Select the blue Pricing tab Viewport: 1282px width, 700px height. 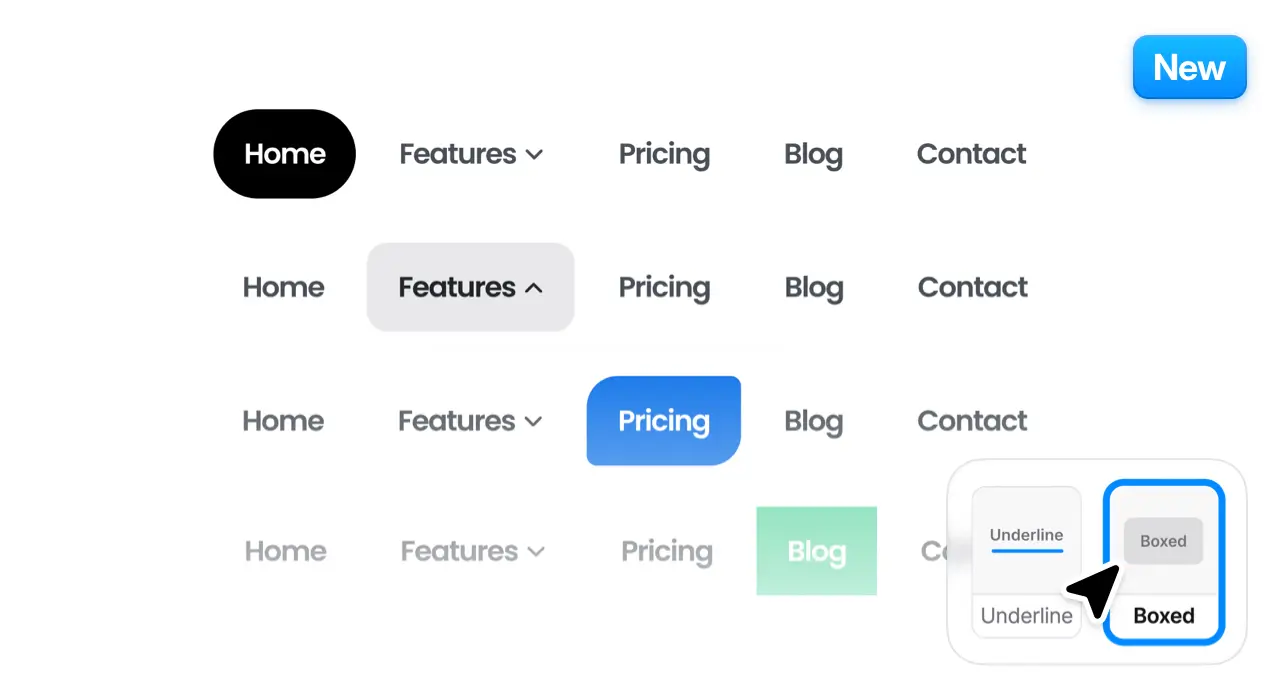pyautogui.click(x=663, y=421)
